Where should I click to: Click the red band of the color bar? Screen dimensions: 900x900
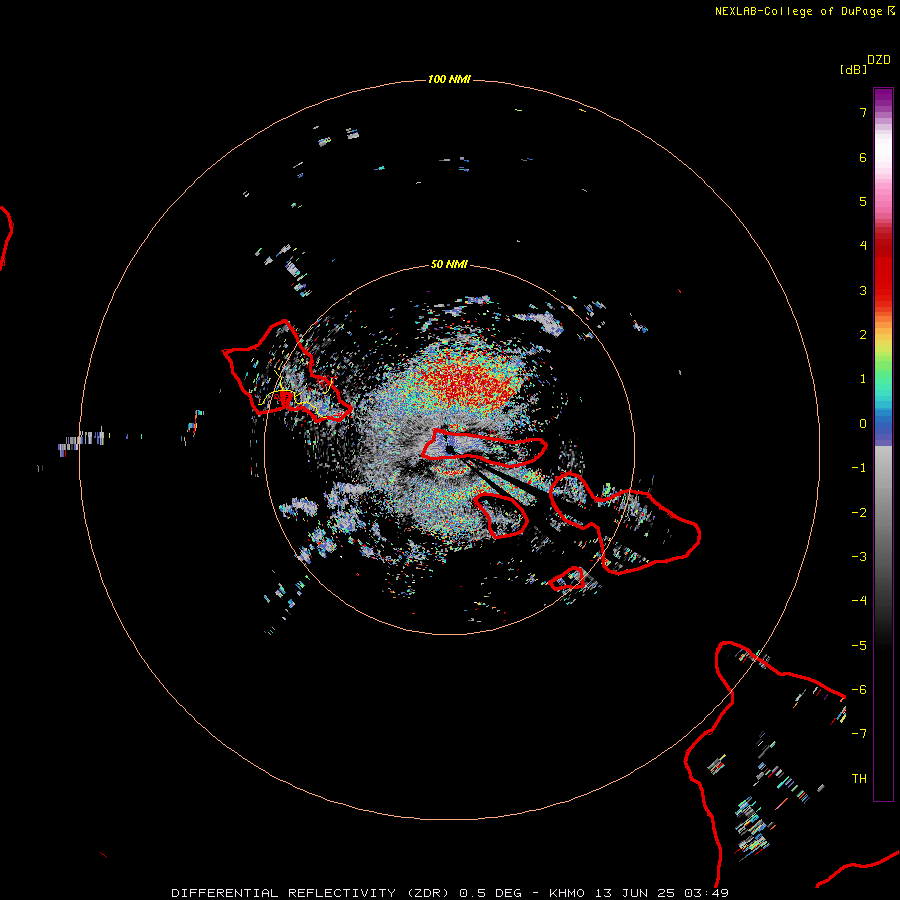pos(883,270)
